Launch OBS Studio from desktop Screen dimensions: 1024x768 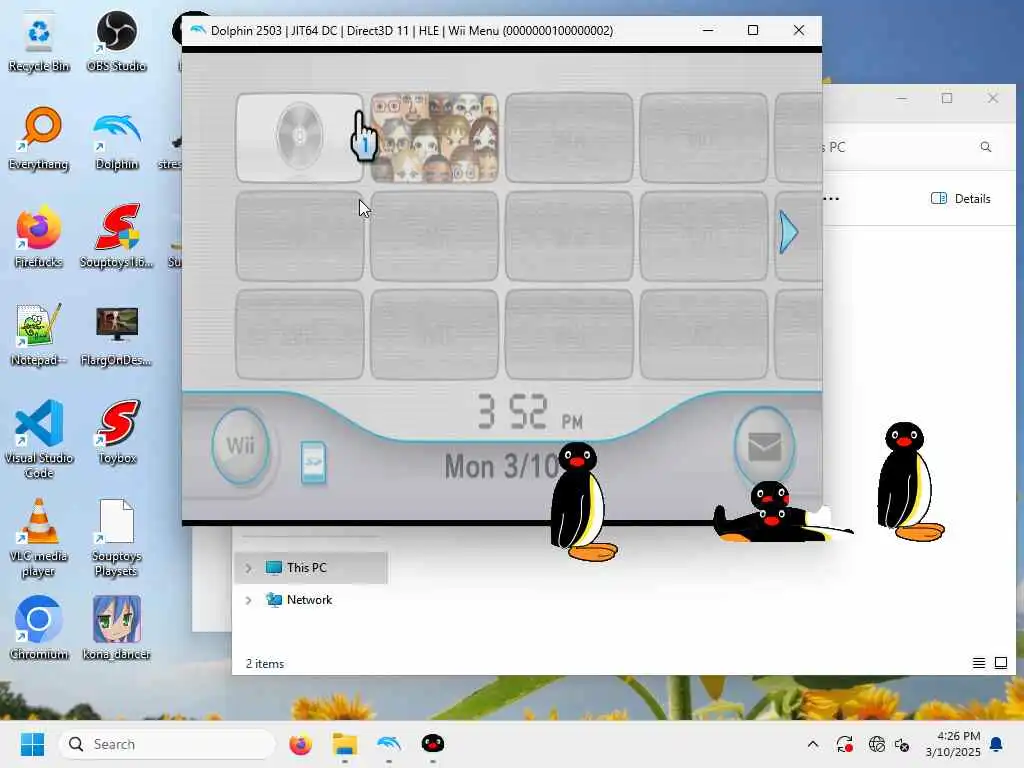point(116,43)
